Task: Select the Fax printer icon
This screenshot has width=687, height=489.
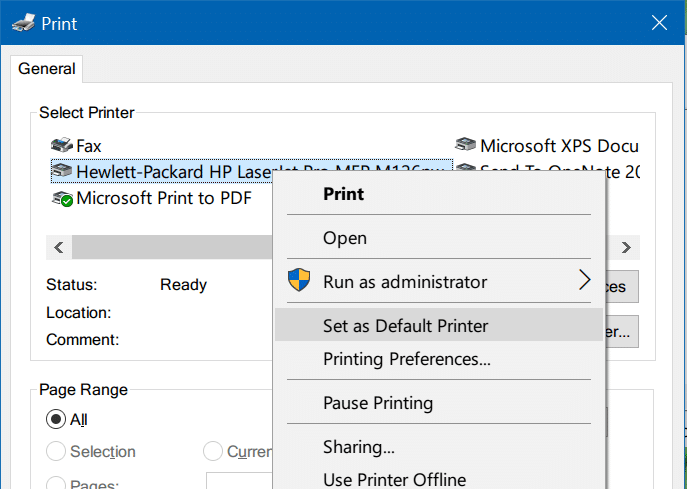Action: (x=62, y=145)
